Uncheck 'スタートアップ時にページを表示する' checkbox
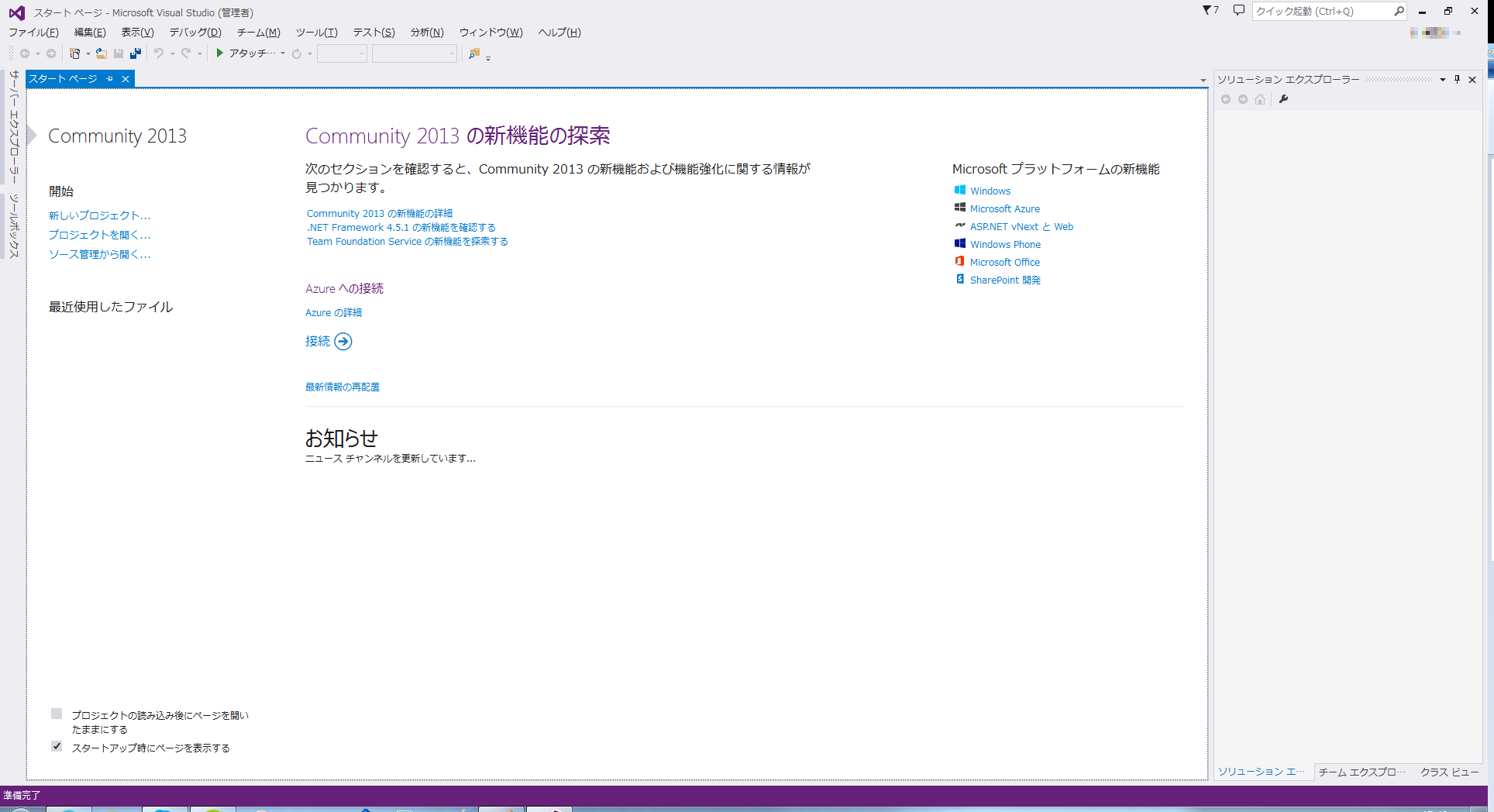The image size is (1494, 812). (x=57, y=746)
